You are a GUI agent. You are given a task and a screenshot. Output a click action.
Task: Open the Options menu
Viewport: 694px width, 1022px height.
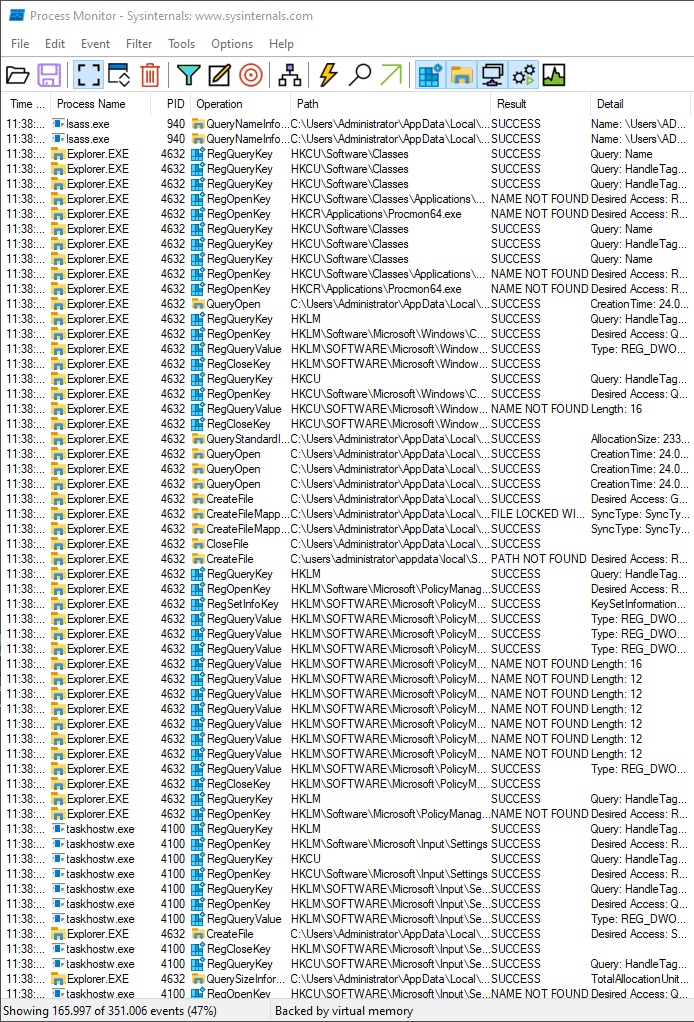[x=231, y=44]
